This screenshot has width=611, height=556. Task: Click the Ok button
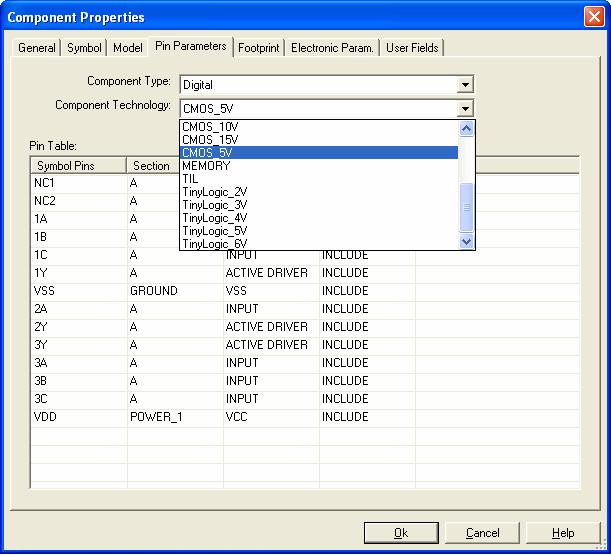tap(401, 533)
